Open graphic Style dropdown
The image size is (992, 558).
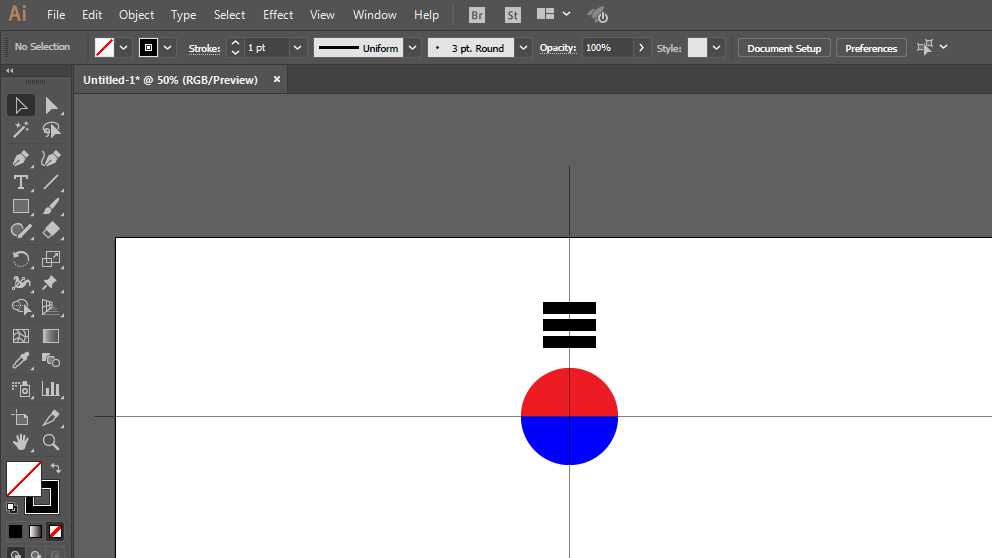pos(716,47)
